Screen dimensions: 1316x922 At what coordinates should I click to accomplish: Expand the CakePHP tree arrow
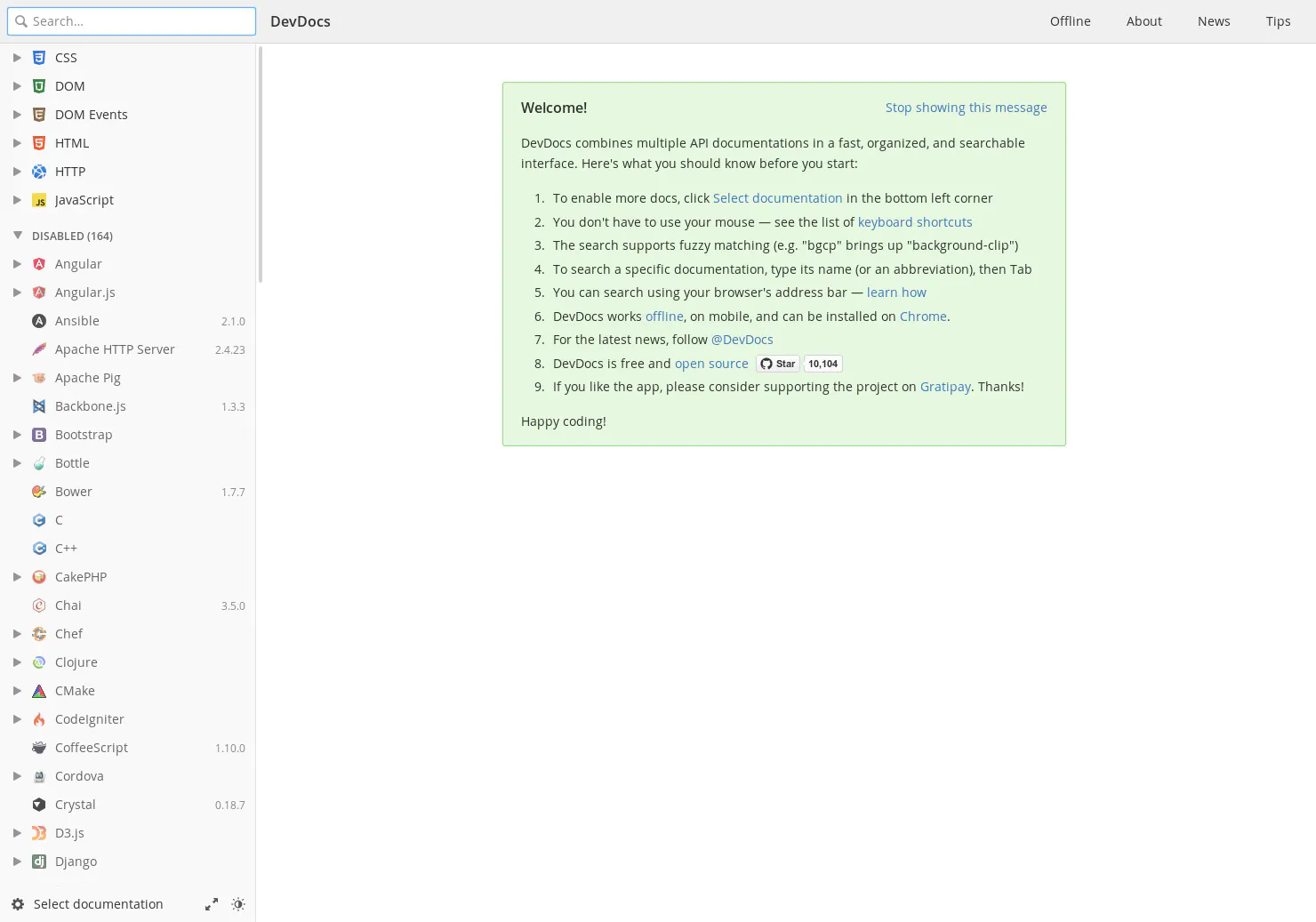pyautogui.click(x=17, y=577)
